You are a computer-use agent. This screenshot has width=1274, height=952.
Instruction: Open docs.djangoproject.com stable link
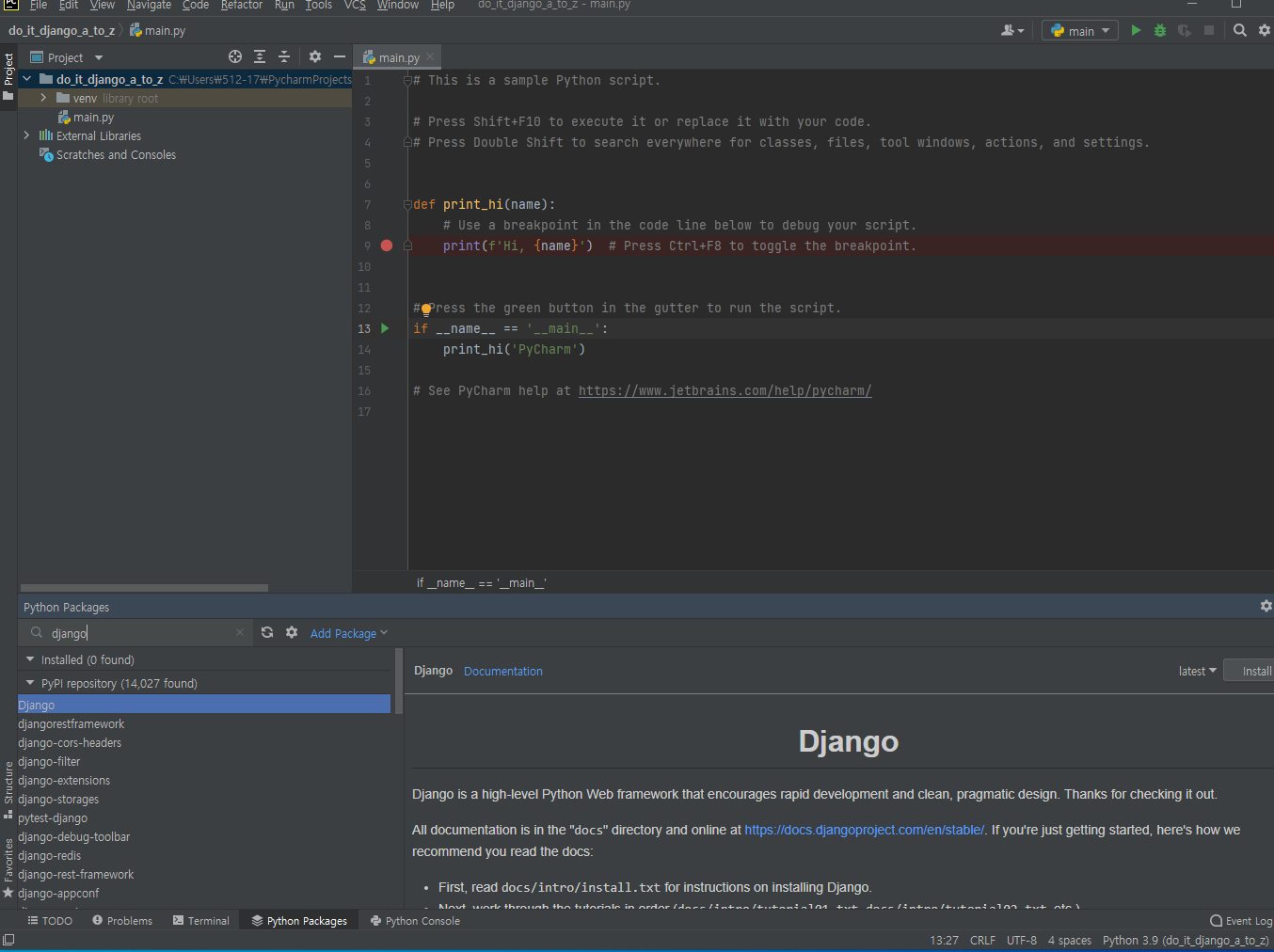864,830
